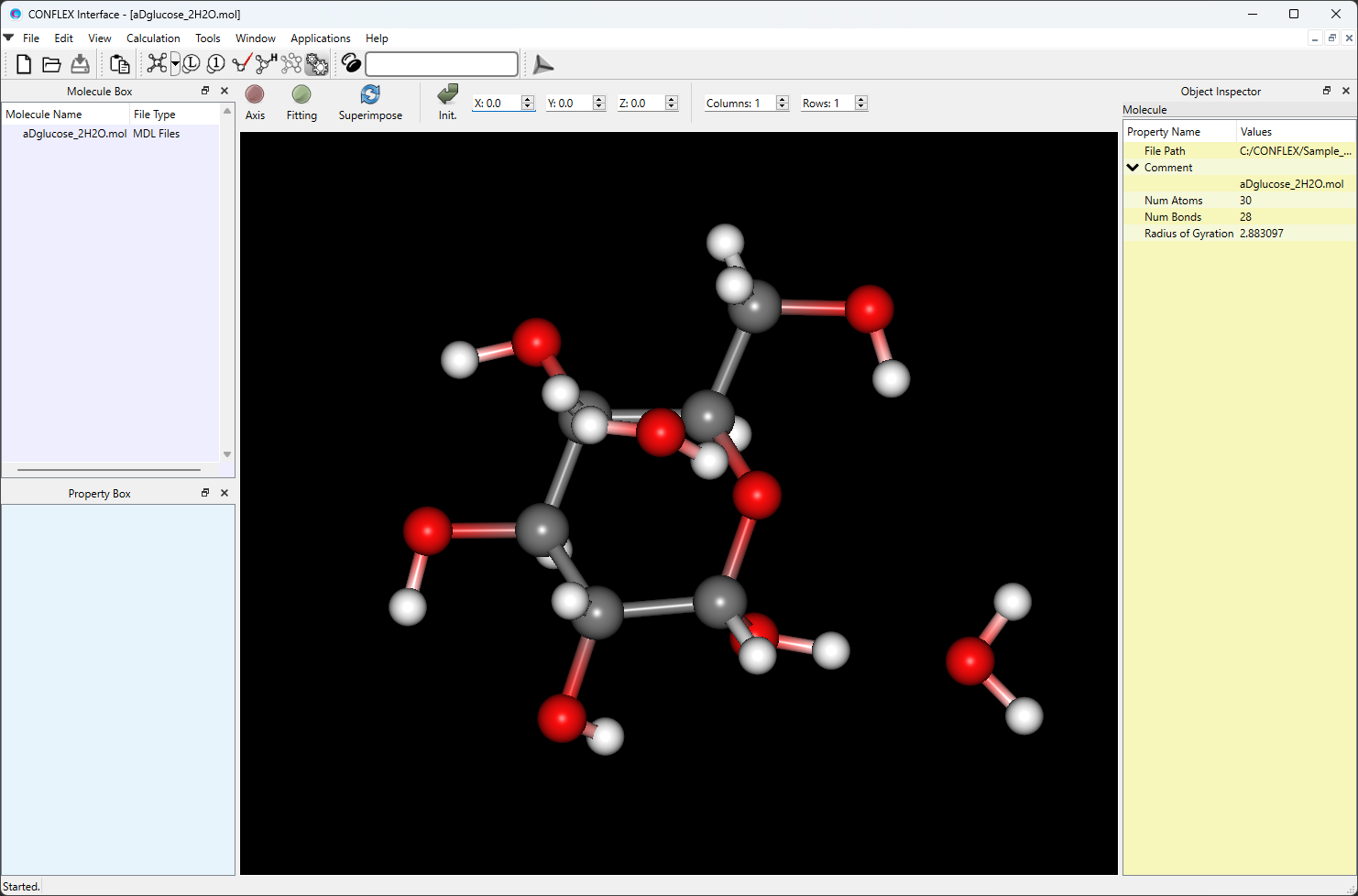This screenshot has width=1358, height=896.
Task: Open a molecule file from disk
Action: [52, 63]
